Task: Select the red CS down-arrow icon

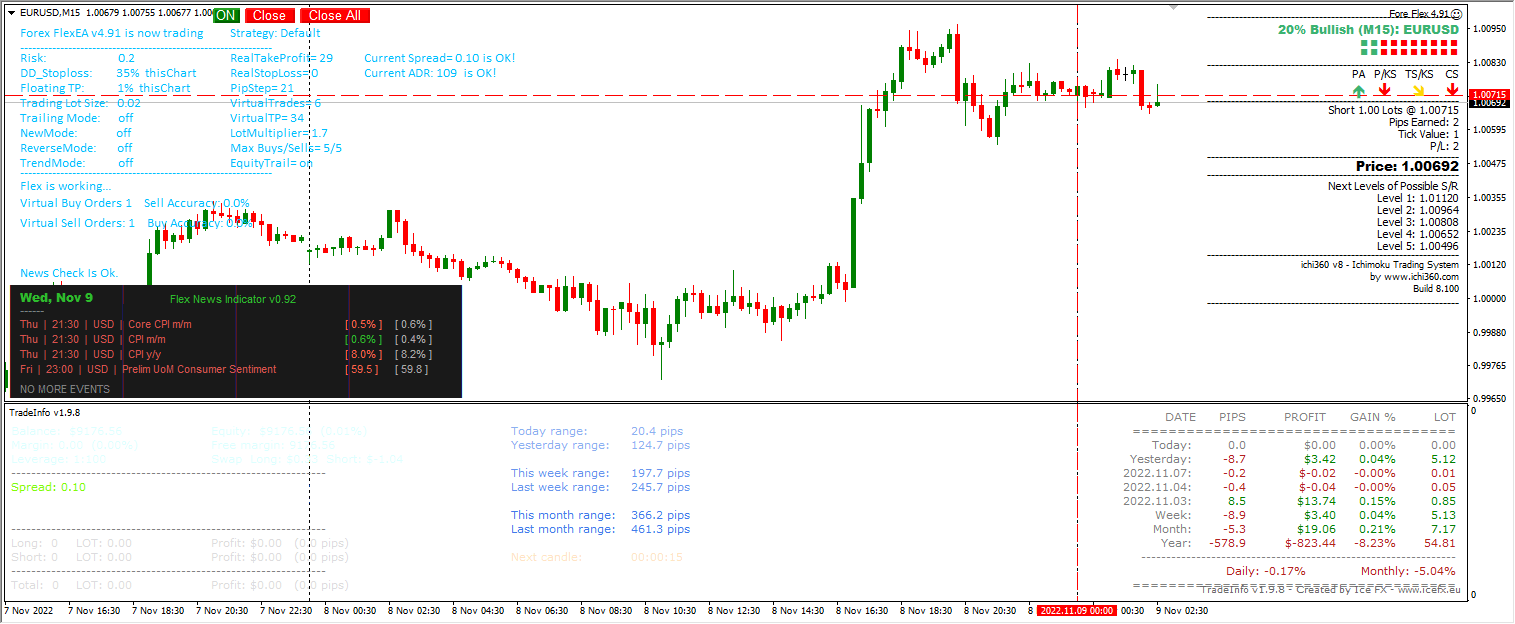Action: (x=1452, y=90)
